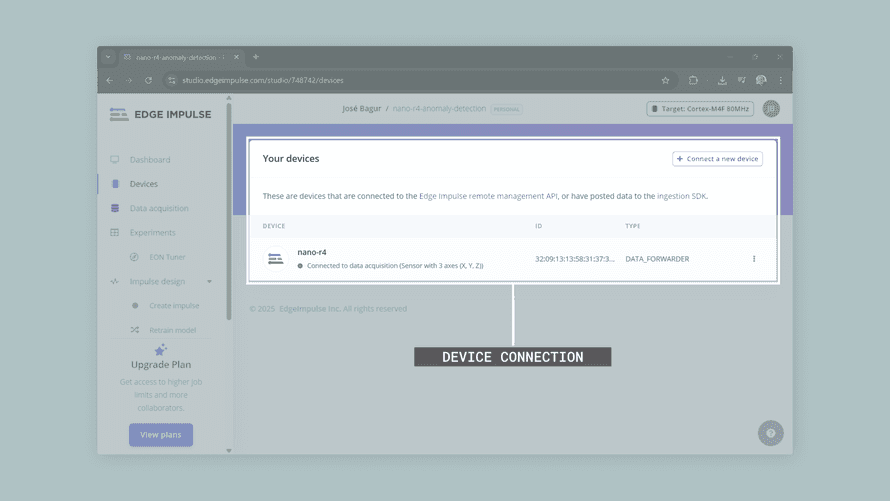890x501 pixels.
Task: Click the Experiments grid icon
Action: click(115, 233)
